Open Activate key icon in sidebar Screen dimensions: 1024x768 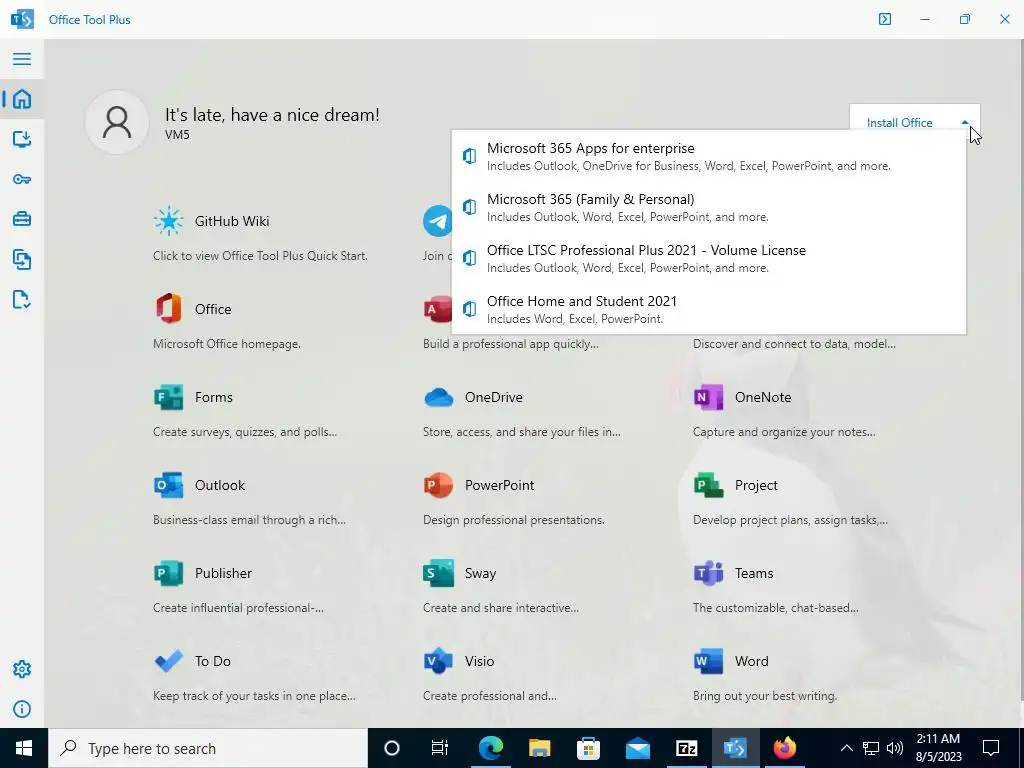click(x=22, y=179)
